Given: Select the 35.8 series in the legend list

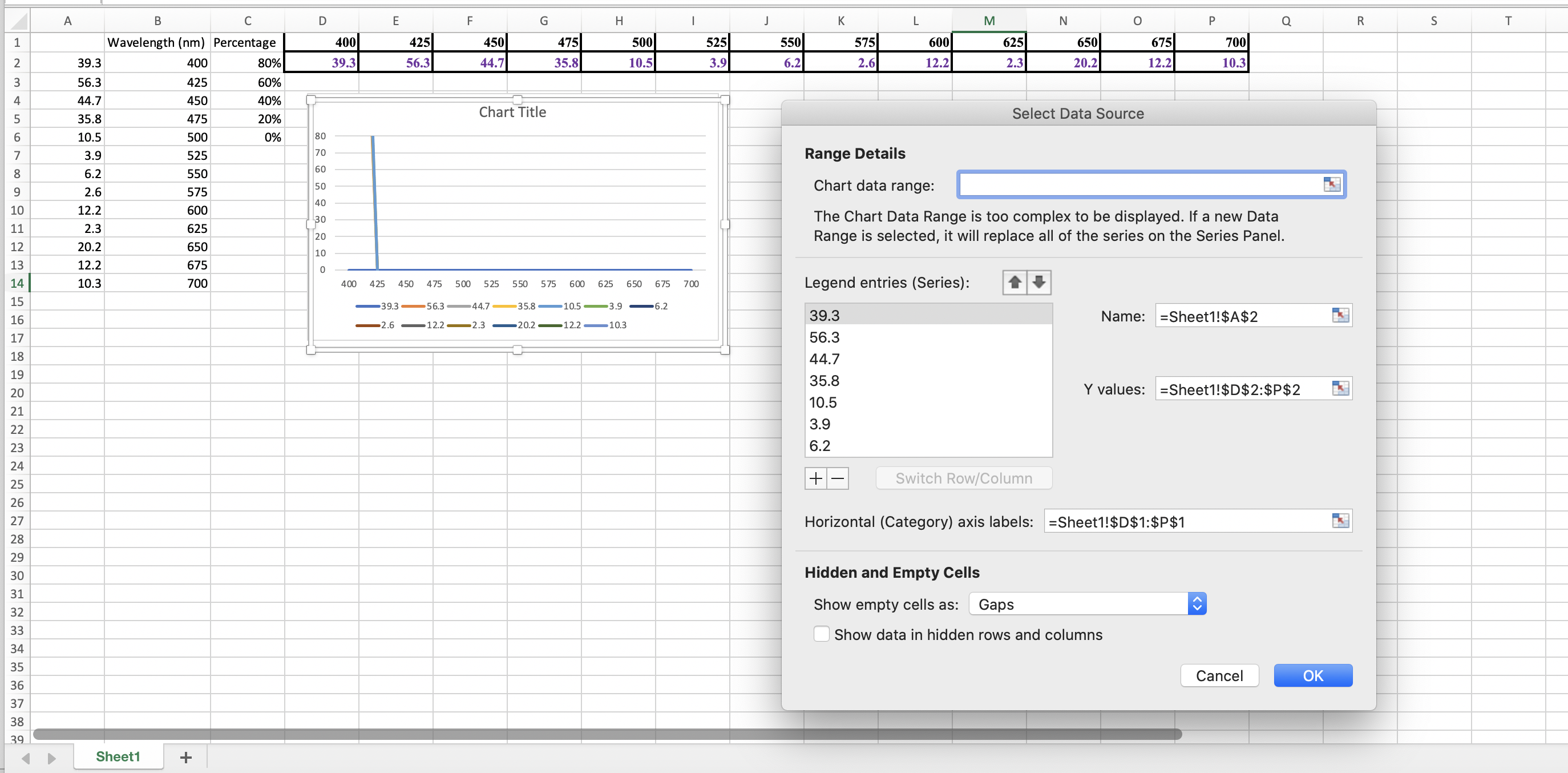Looking at the screenshot, I should pyautogui.click(x=928, y=381).
